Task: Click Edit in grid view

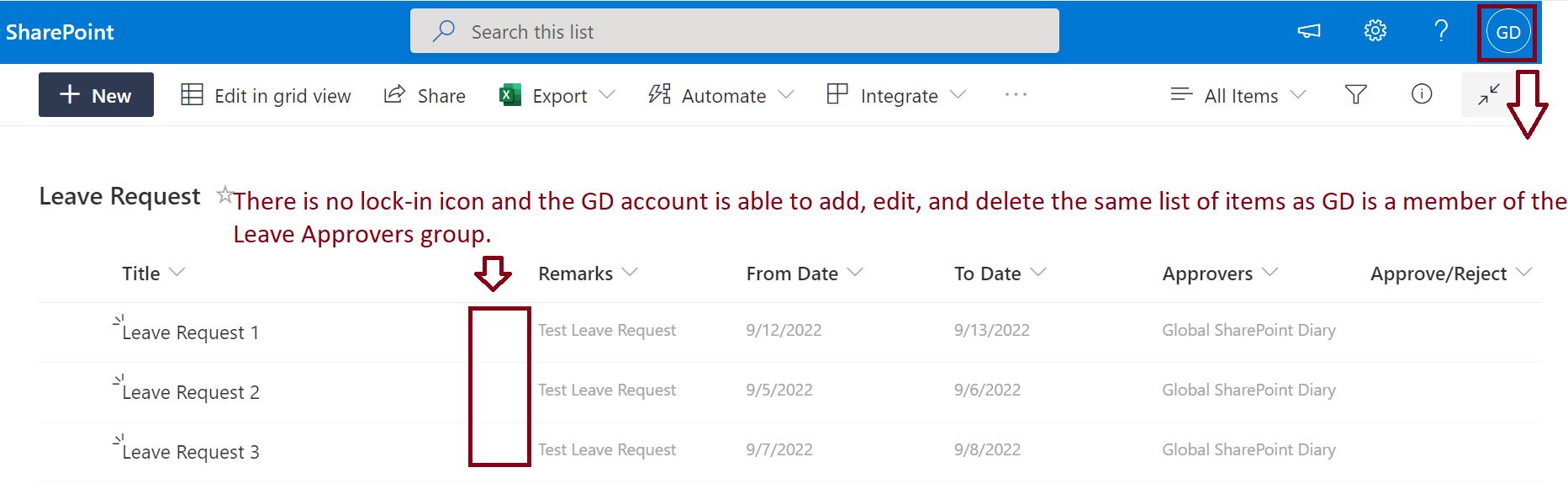Action: 266,96
